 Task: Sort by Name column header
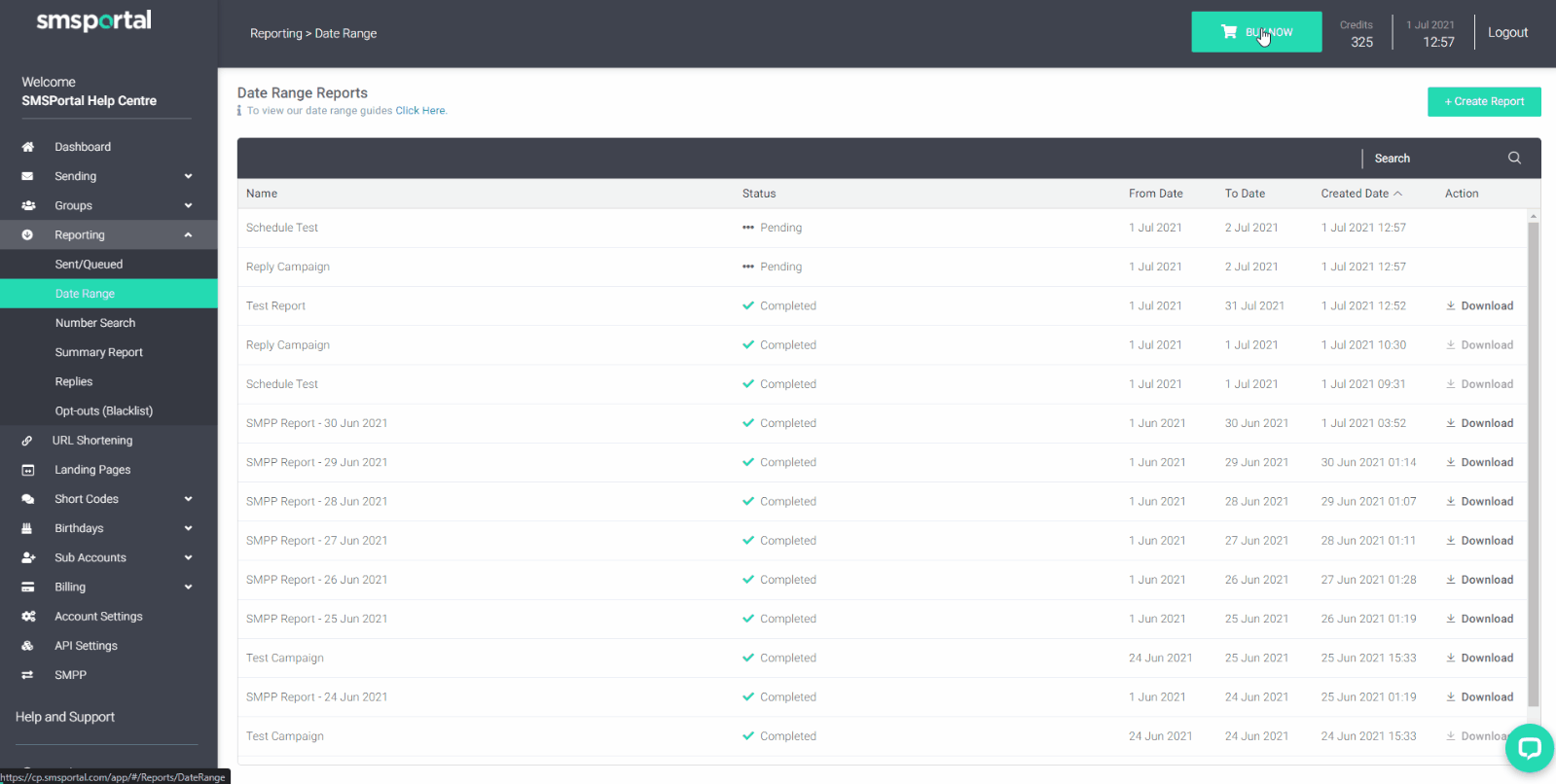[262, 194]
